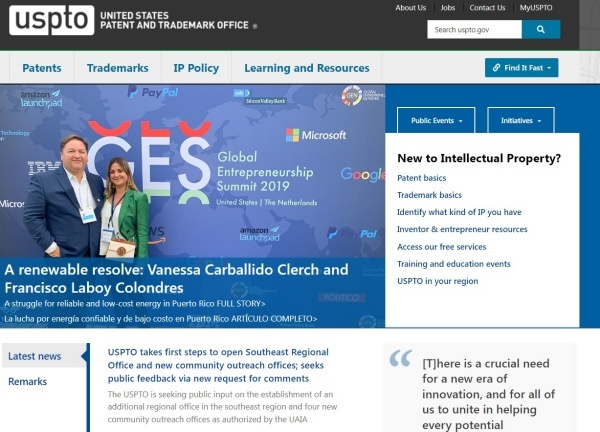Click the hero photo of the two people
600x432 pixels.
point(192,171)
